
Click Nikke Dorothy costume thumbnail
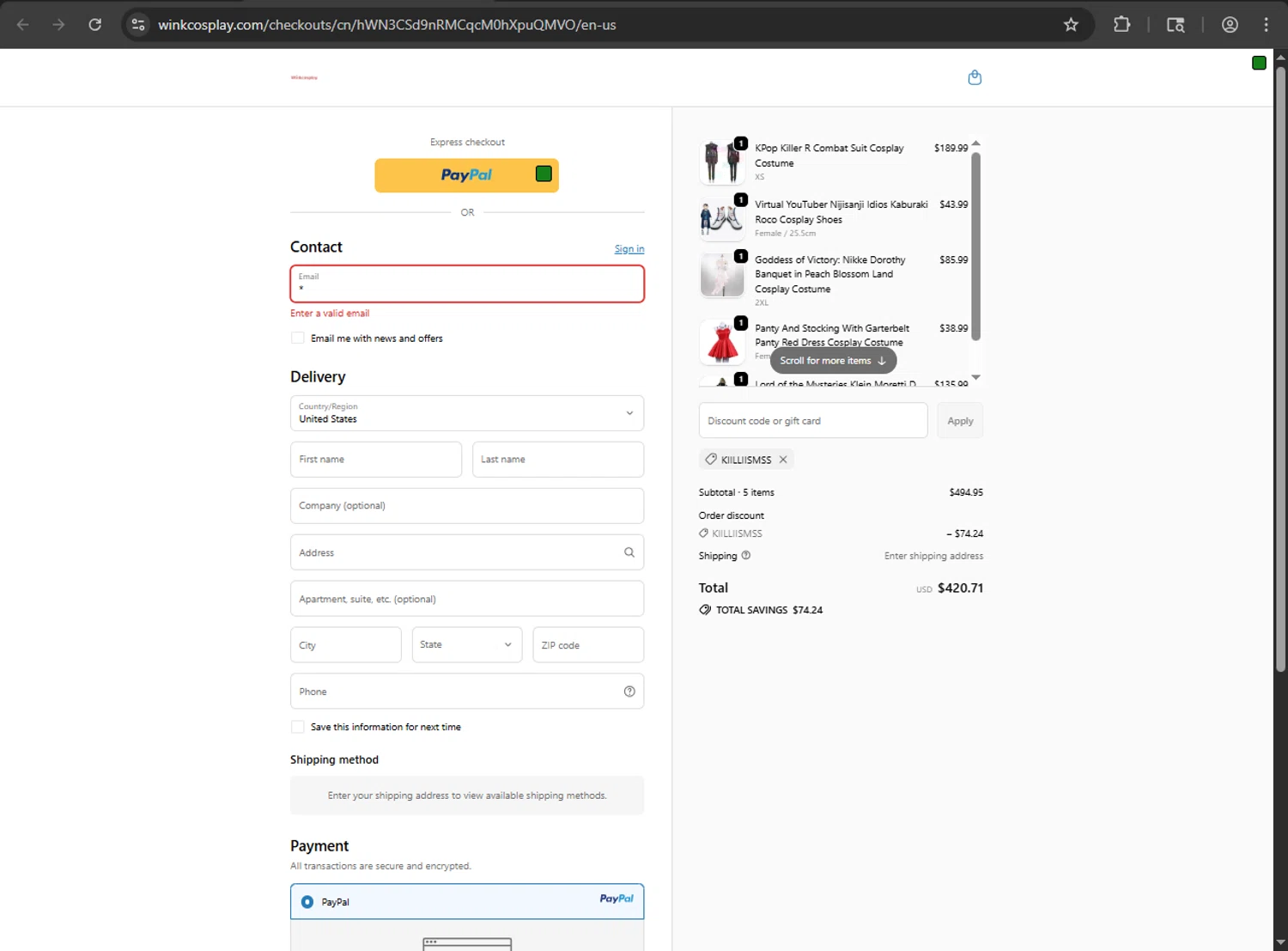click(x=721, y=275)
